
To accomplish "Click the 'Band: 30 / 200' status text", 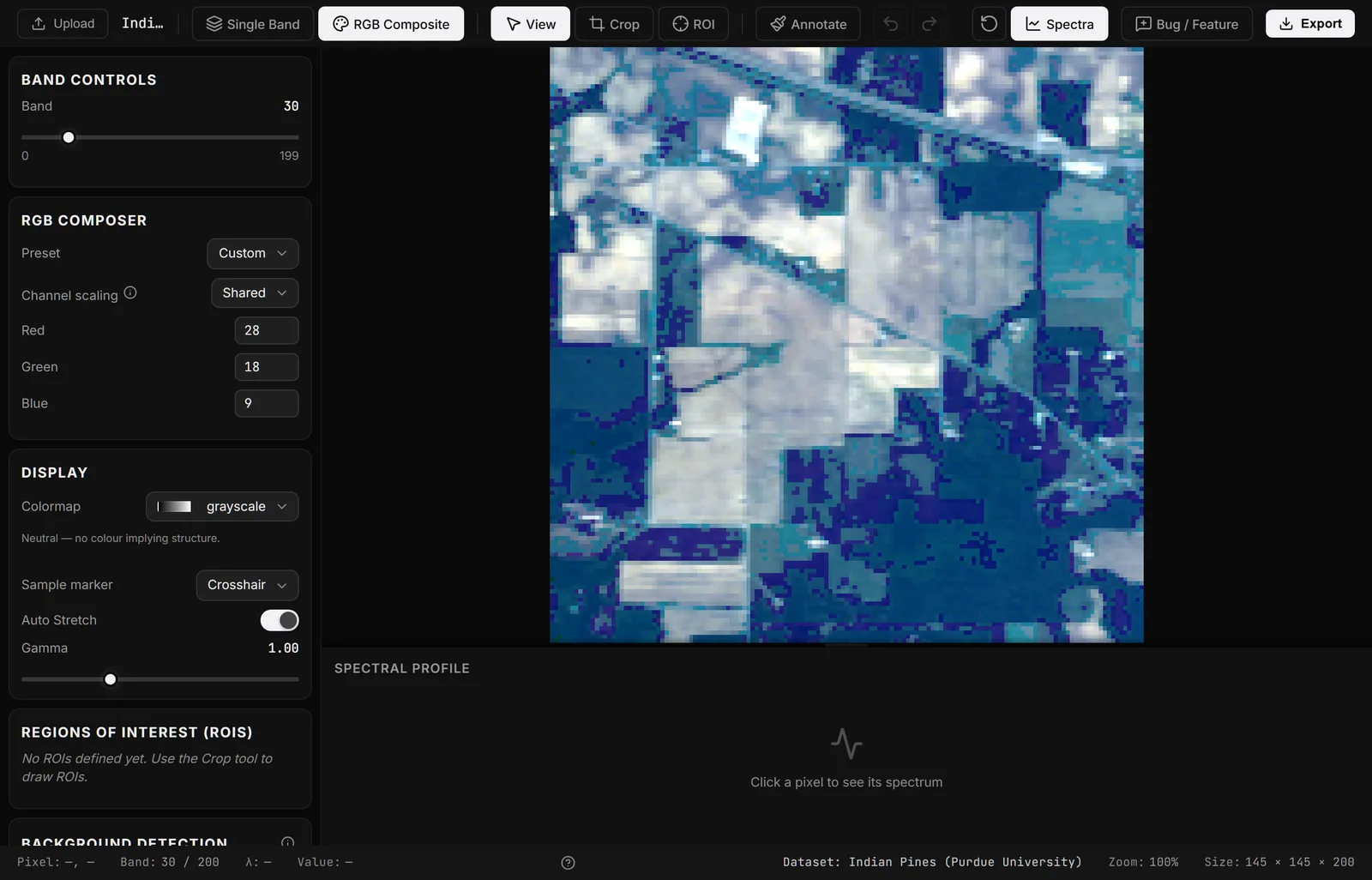I will 170,862.
